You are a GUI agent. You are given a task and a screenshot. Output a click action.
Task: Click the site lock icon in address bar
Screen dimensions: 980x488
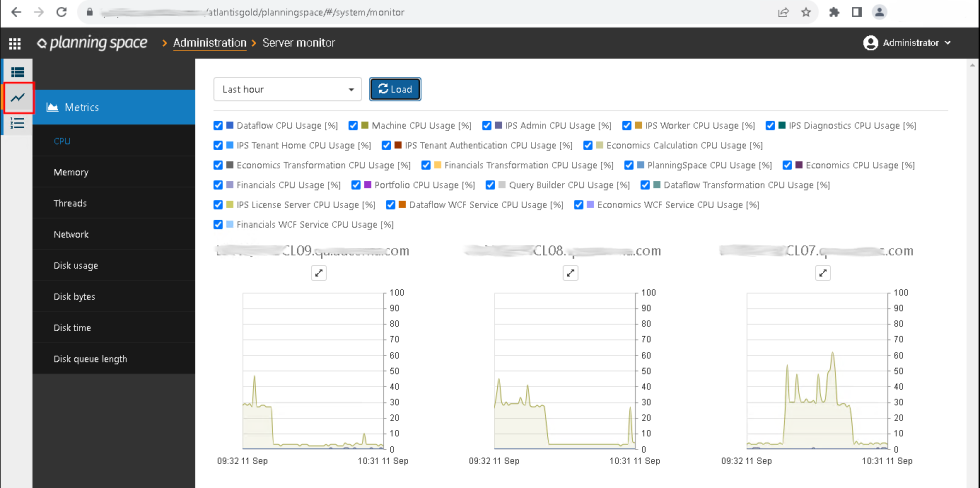click(90, 12)
